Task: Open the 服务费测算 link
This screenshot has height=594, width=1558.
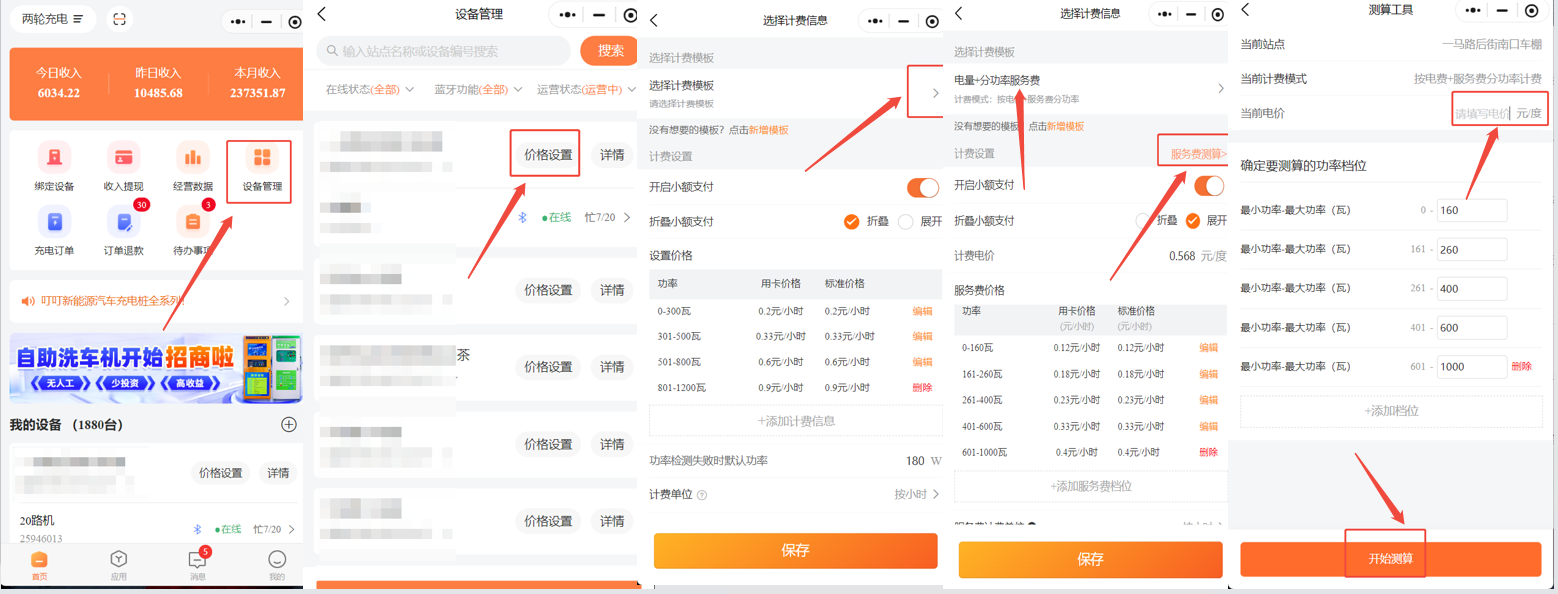Action: tap(1197, 154)
